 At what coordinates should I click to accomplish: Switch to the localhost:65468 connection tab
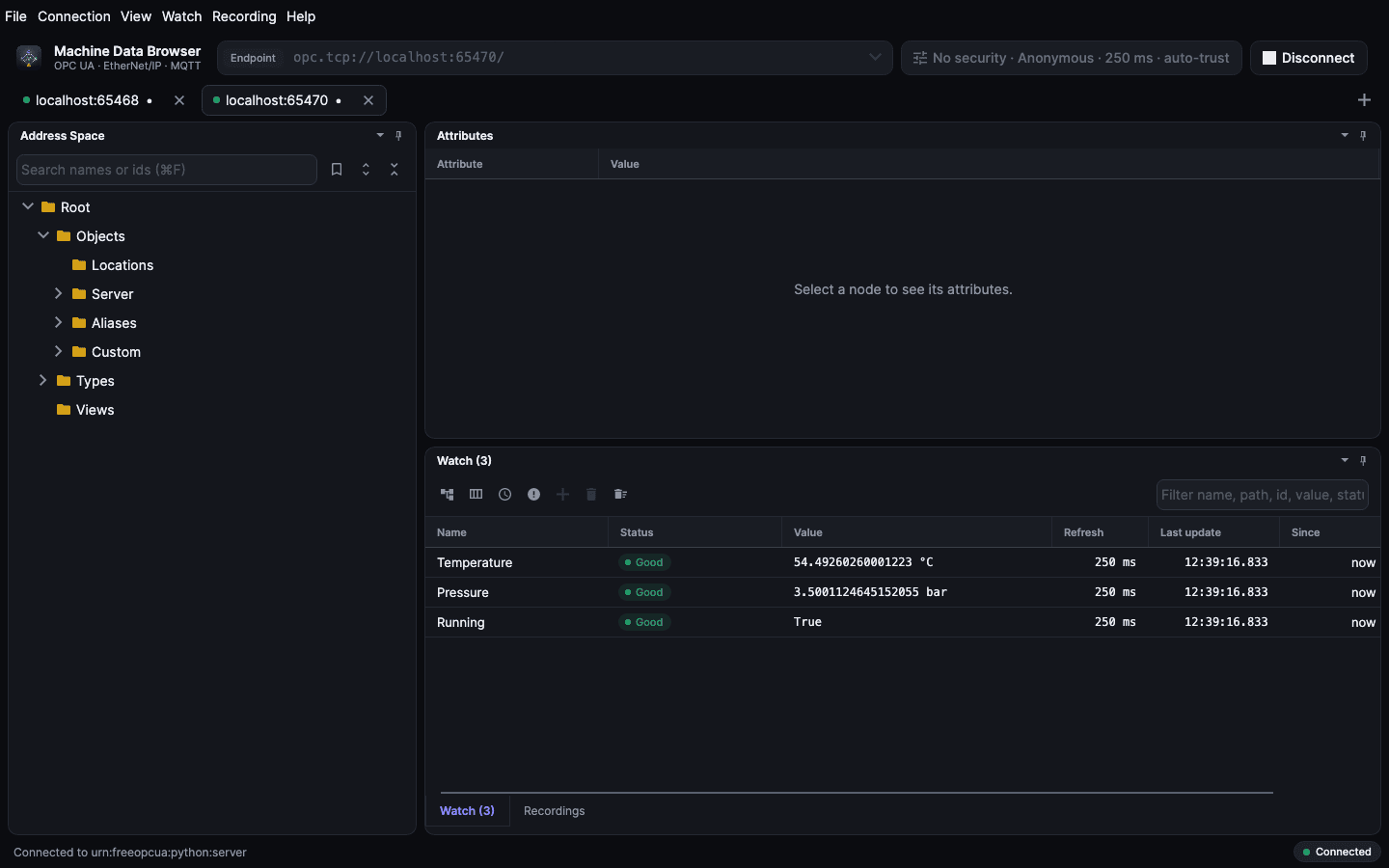coord(87,100)
